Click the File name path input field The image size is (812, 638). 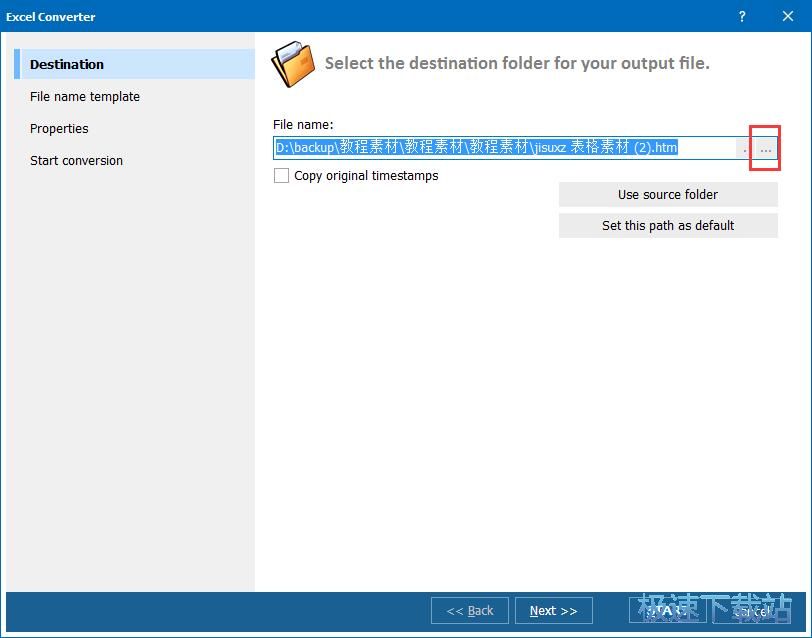(x=504, y=148)
